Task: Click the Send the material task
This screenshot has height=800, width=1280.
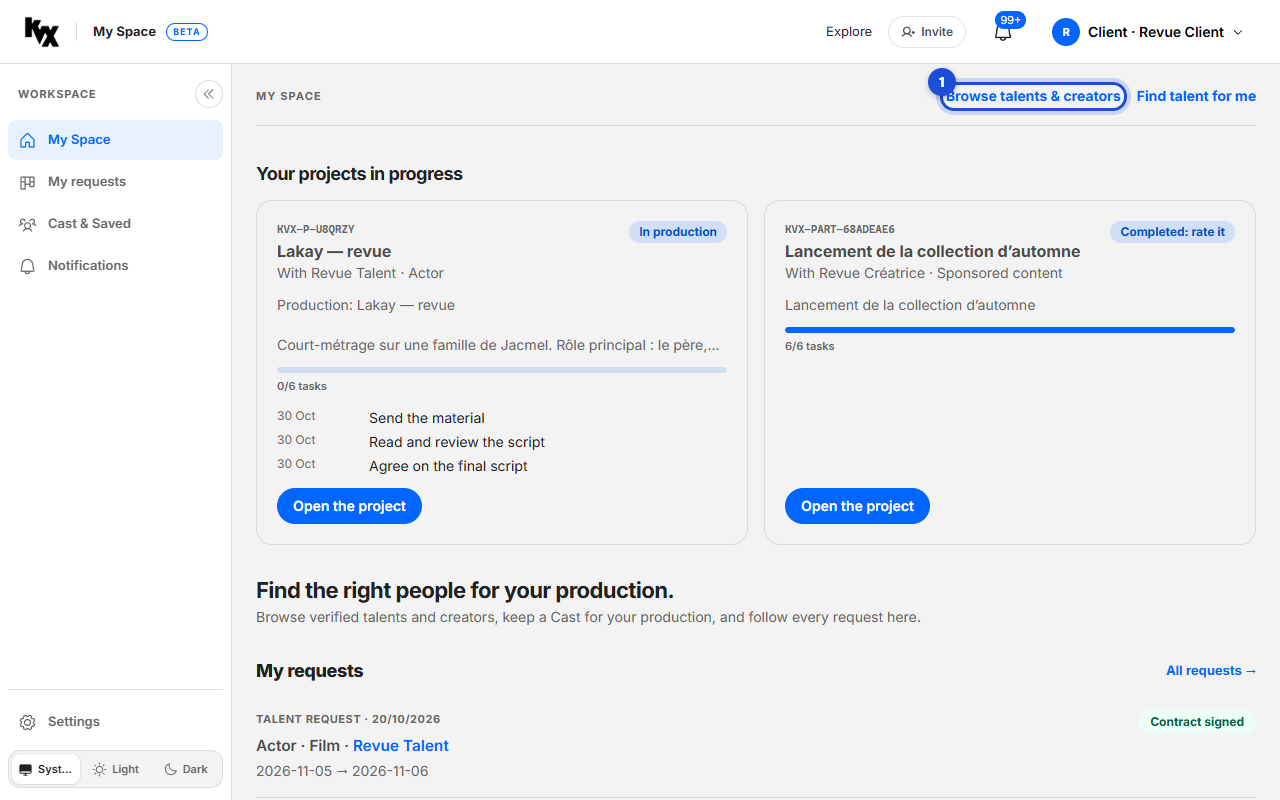Action: click(427, 418)
